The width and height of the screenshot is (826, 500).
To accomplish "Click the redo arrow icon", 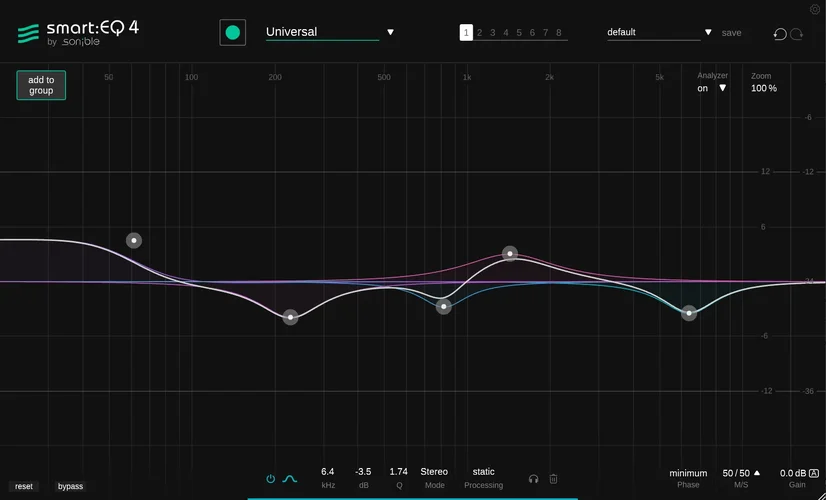I will 796,34.
